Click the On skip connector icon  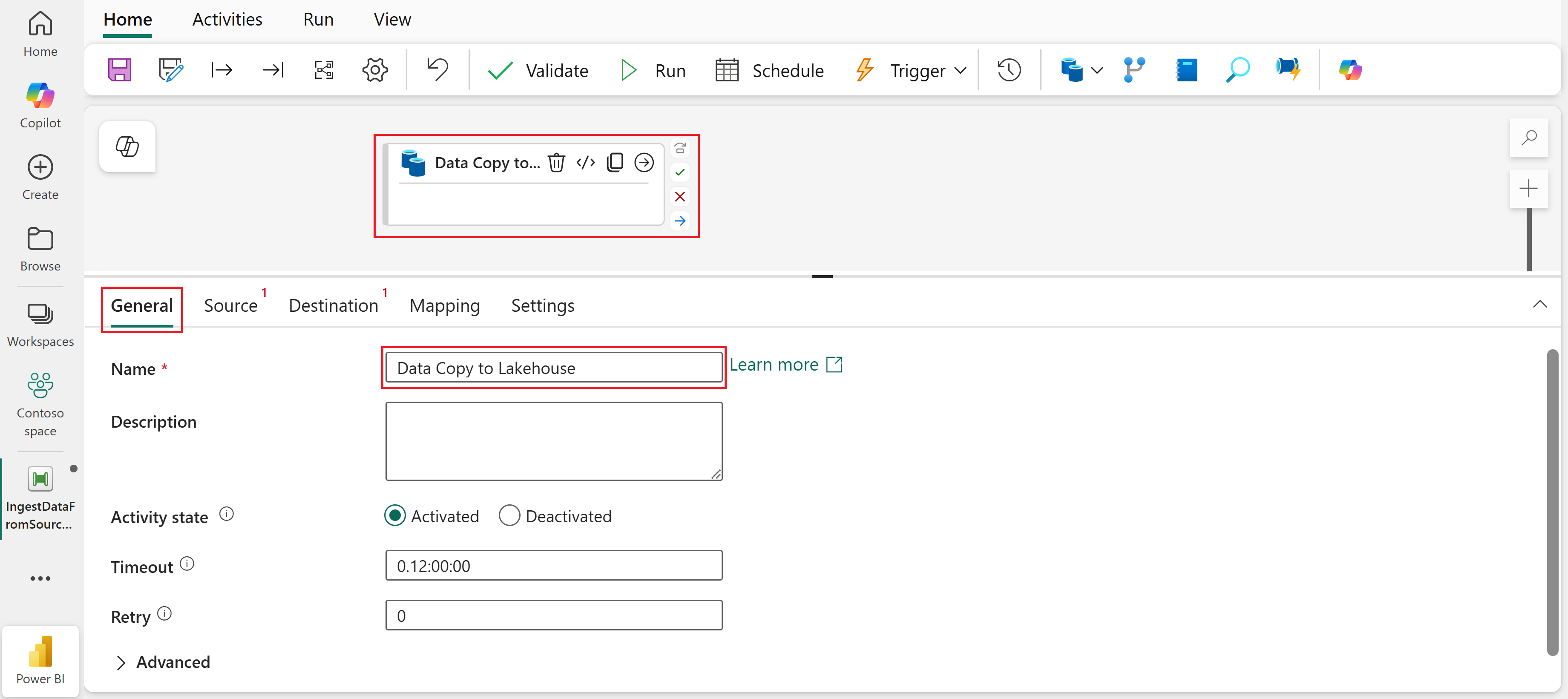680,148
